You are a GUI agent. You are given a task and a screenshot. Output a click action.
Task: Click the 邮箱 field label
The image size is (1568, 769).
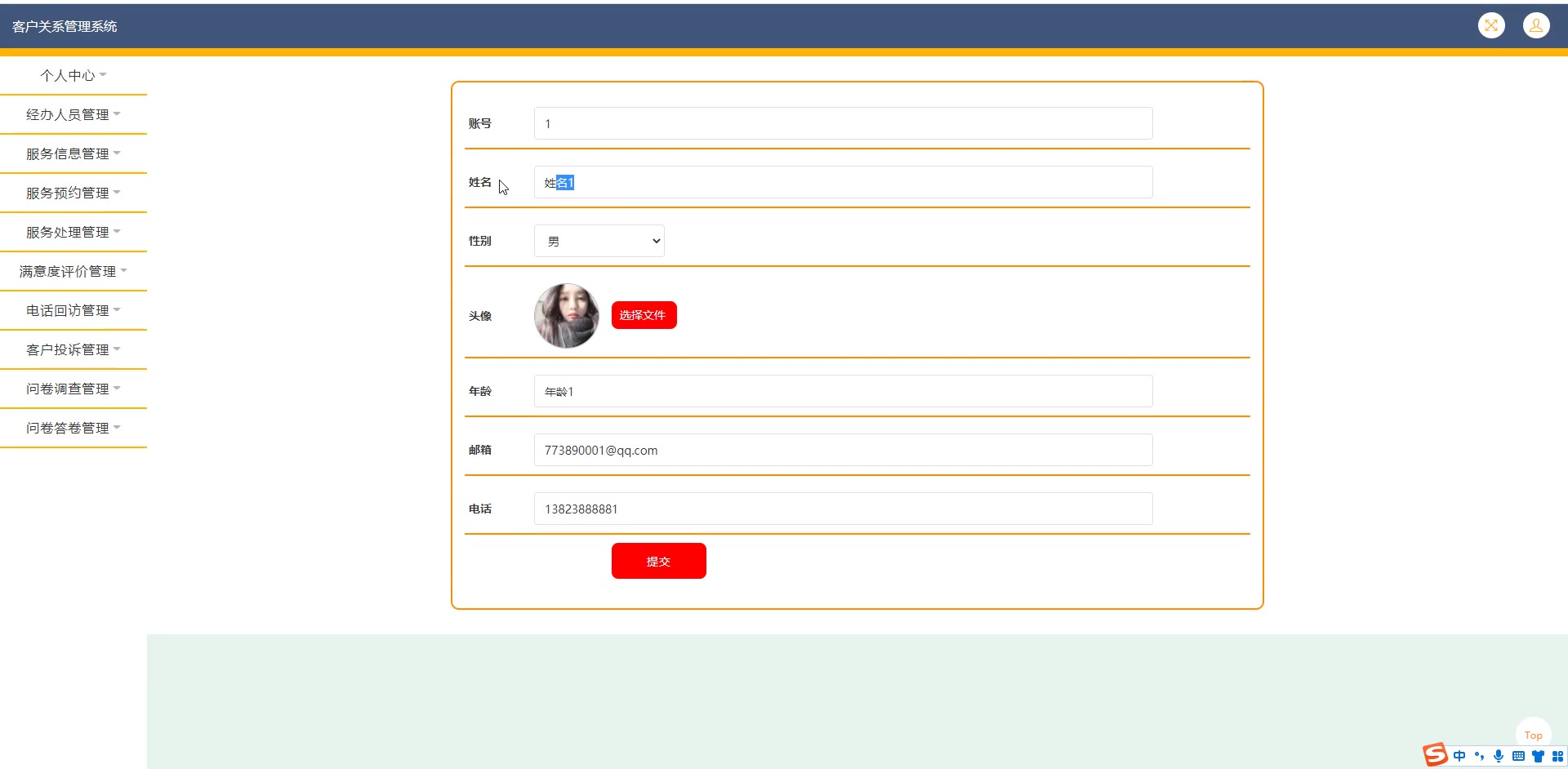(x=480, y=450)
